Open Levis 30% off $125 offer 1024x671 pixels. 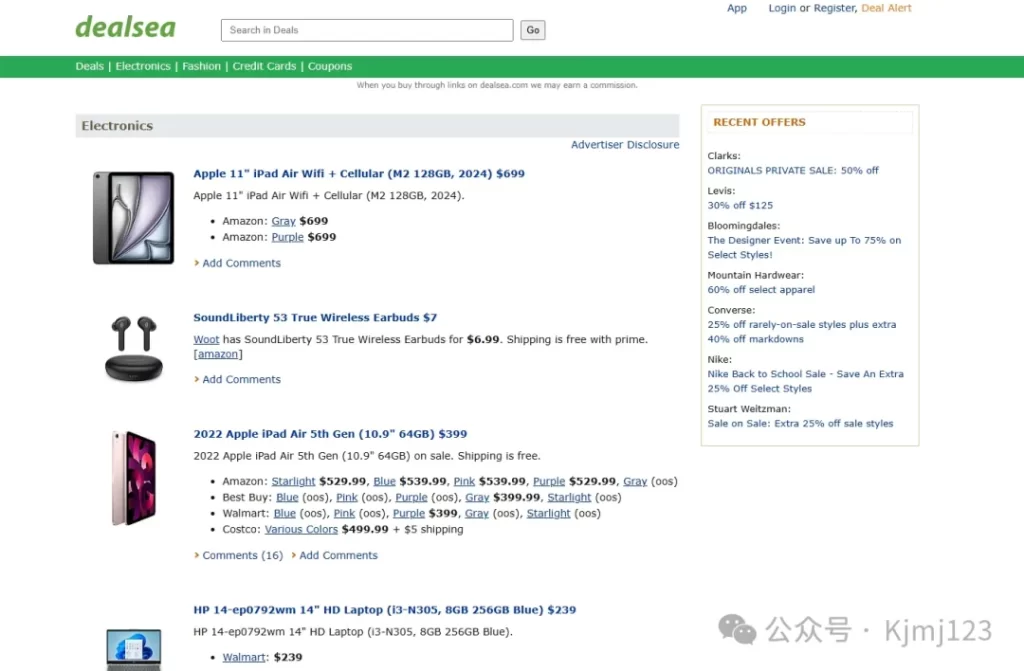click(x=740, y=205)
